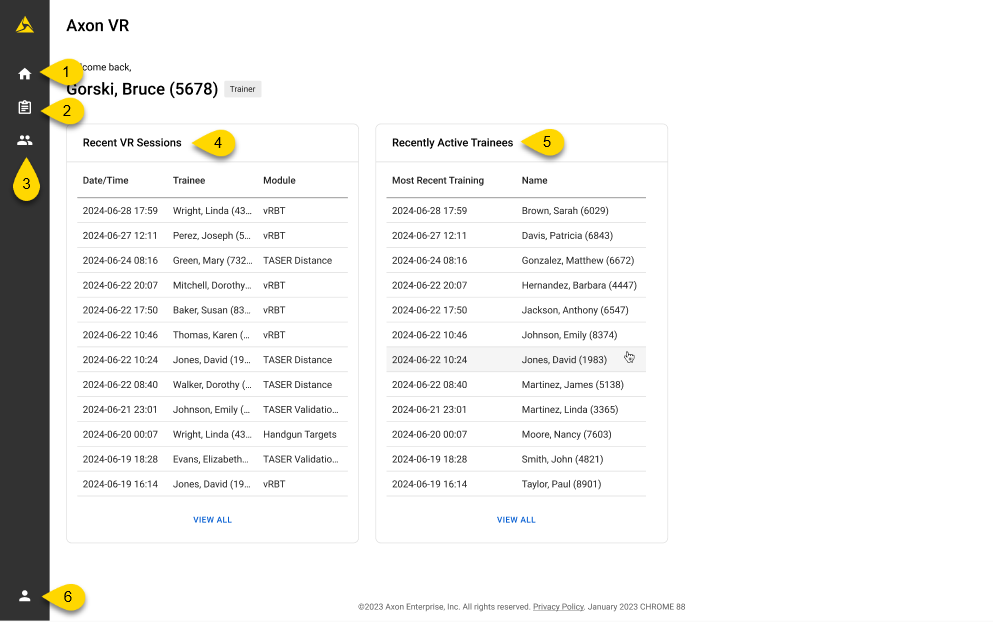Open the user profile icon at bottom
The image size is (993, 622).
point(25,596)
